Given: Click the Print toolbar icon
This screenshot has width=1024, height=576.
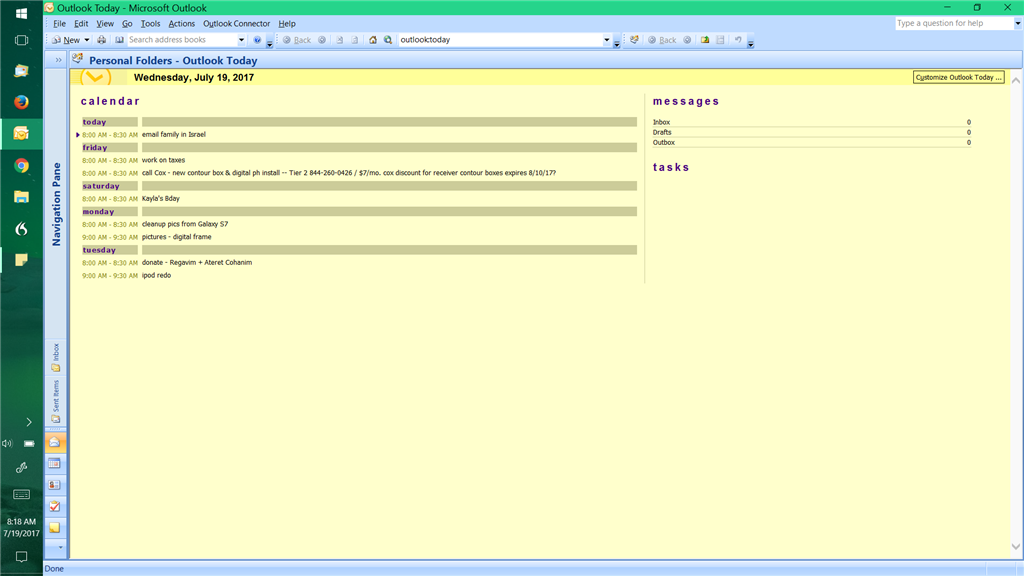Looking at the screenshot, I should click(x=101, y=40).
